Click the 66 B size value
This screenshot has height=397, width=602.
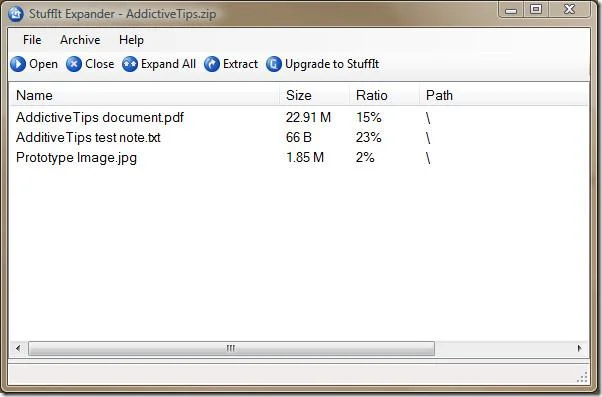pyautogui.click(x=299, y=137)
